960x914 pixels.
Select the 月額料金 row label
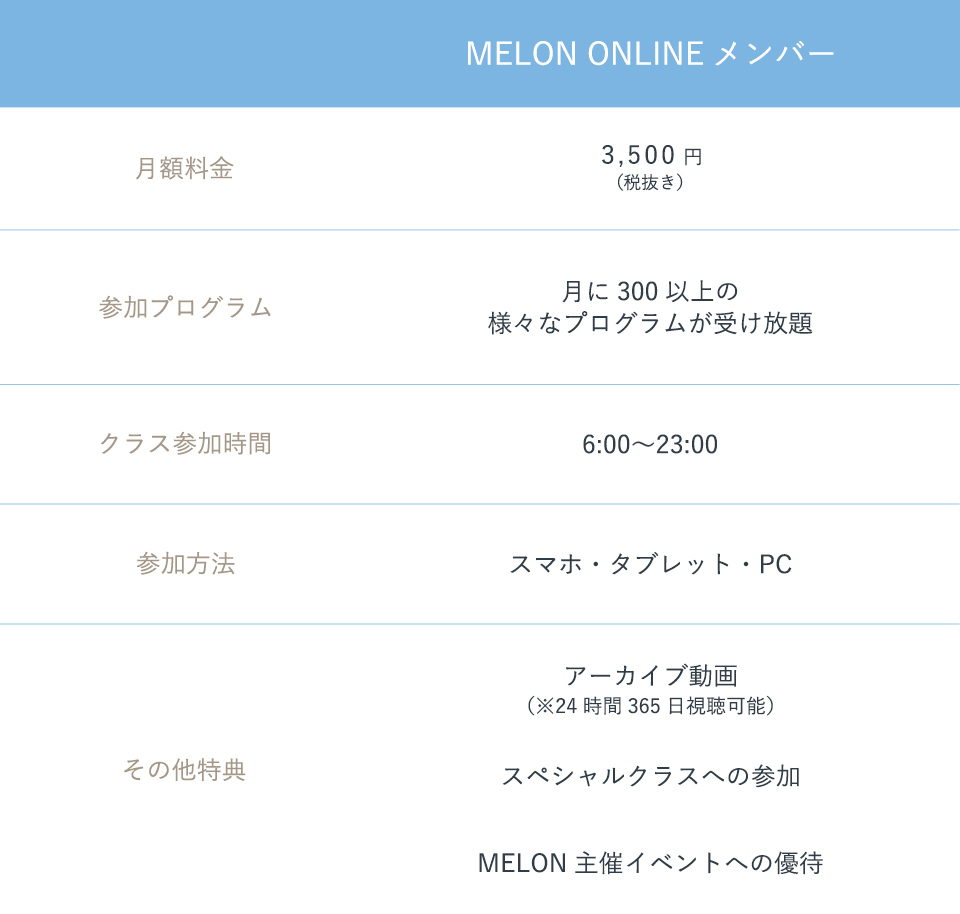[184, 168]
